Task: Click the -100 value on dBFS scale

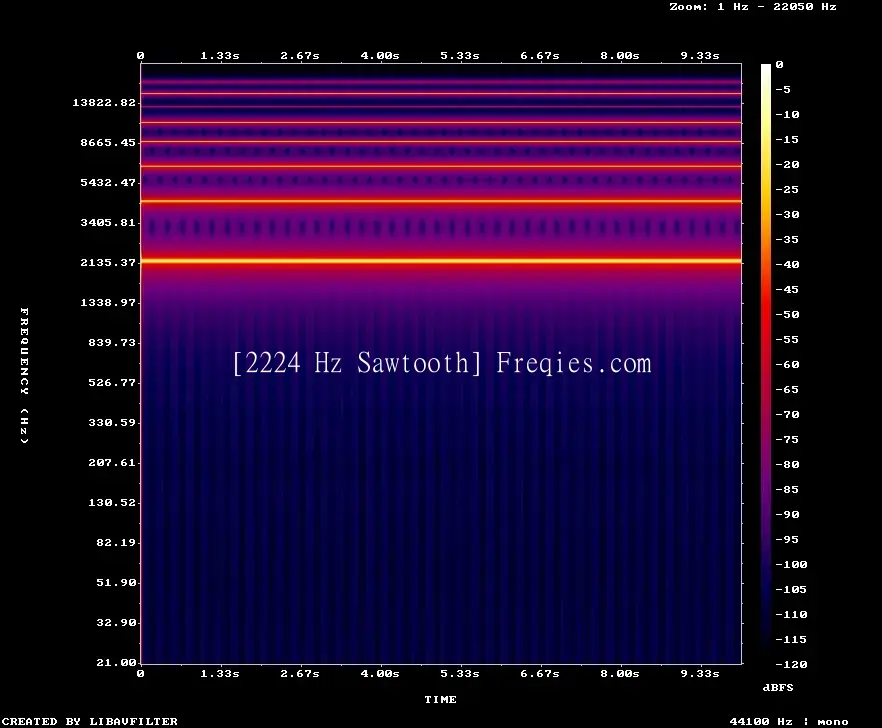Action: point(791,564)
